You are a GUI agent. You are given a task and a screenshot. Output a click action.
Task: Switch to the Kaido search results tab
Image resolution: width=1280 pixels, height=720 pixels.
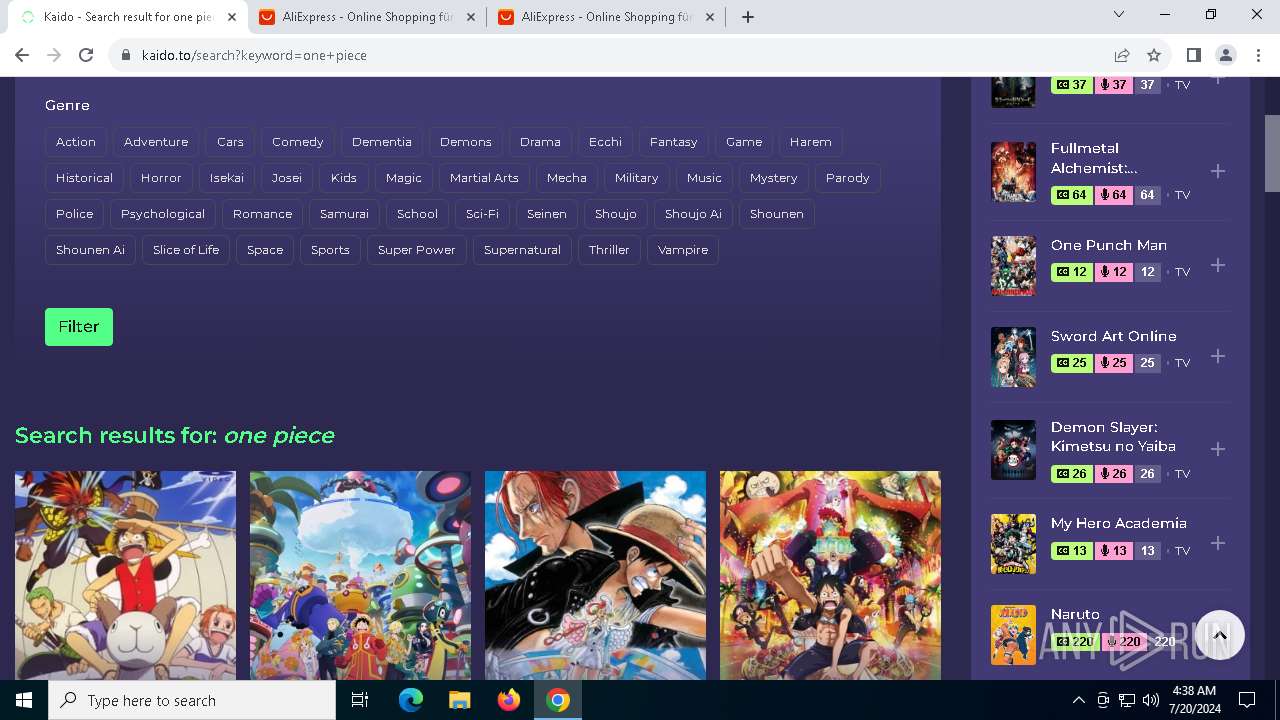128,17
